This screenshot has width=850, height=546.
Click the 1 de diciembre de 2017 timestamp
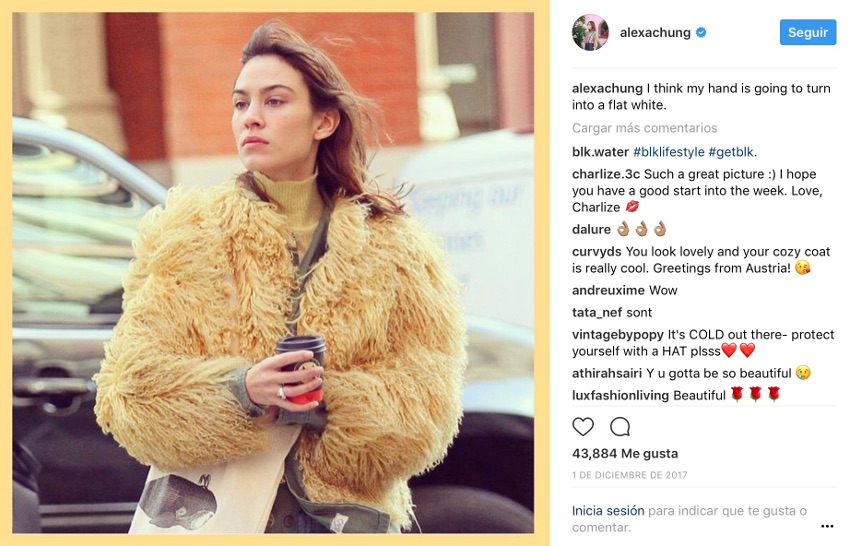pos(629,475)
